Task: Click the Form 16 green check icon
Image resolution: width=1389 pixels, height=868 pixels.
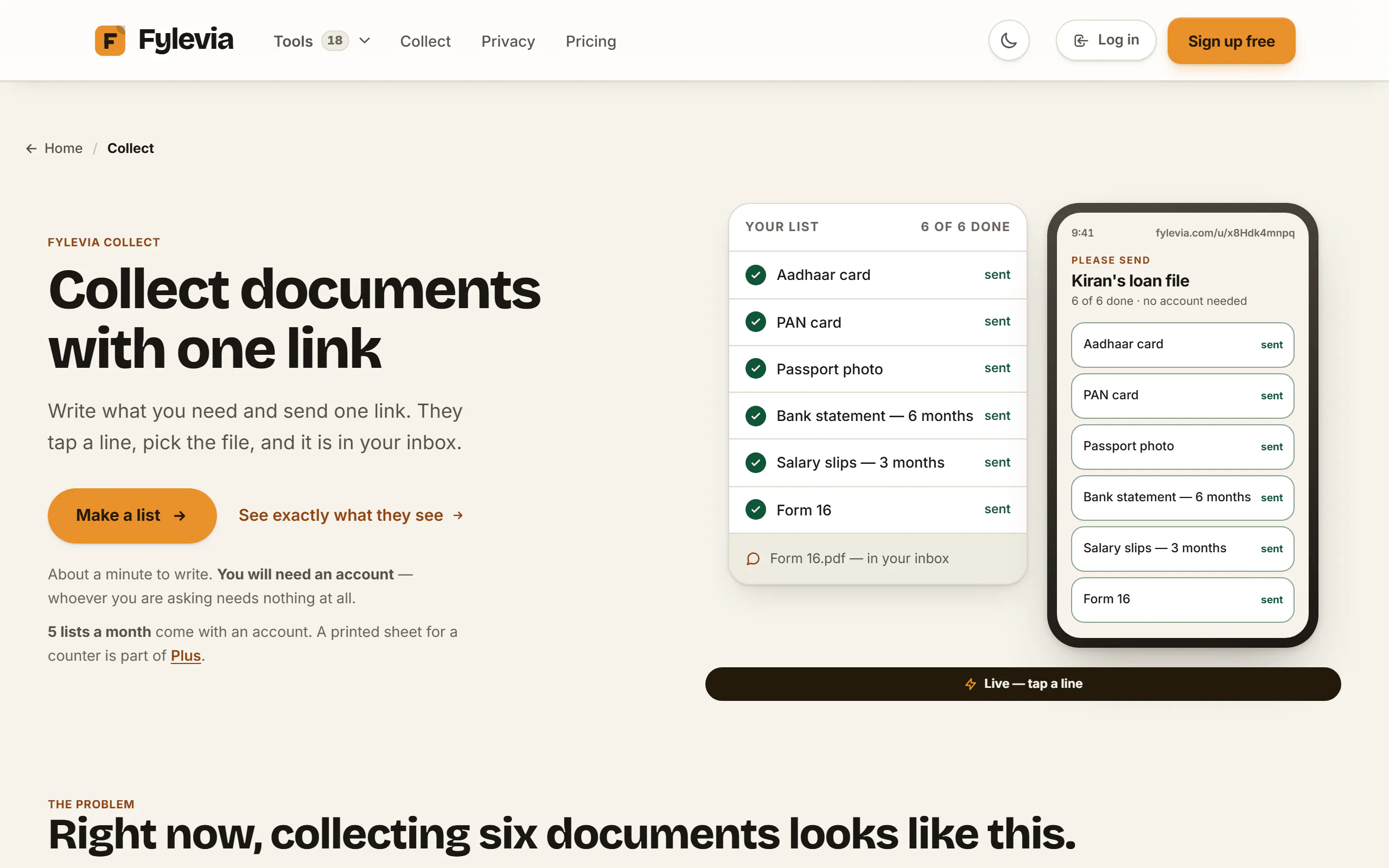Action: (x=755, y=509)
